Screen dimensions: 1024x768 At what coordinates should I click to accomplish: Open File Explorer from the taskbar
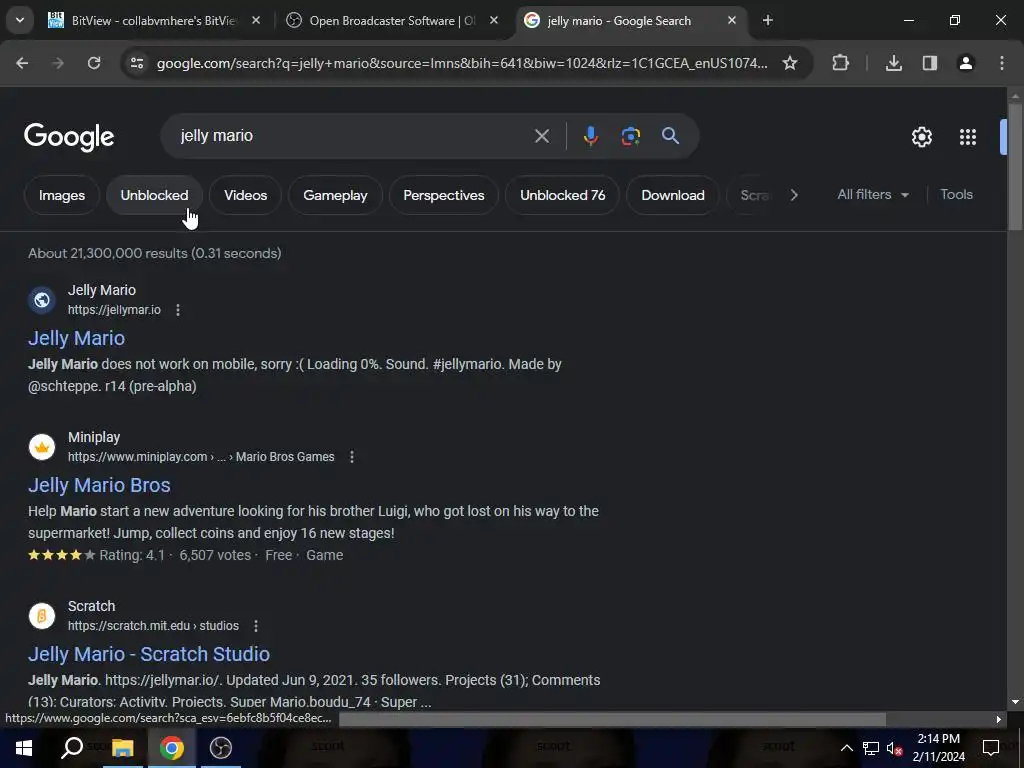tap(123, 748)
